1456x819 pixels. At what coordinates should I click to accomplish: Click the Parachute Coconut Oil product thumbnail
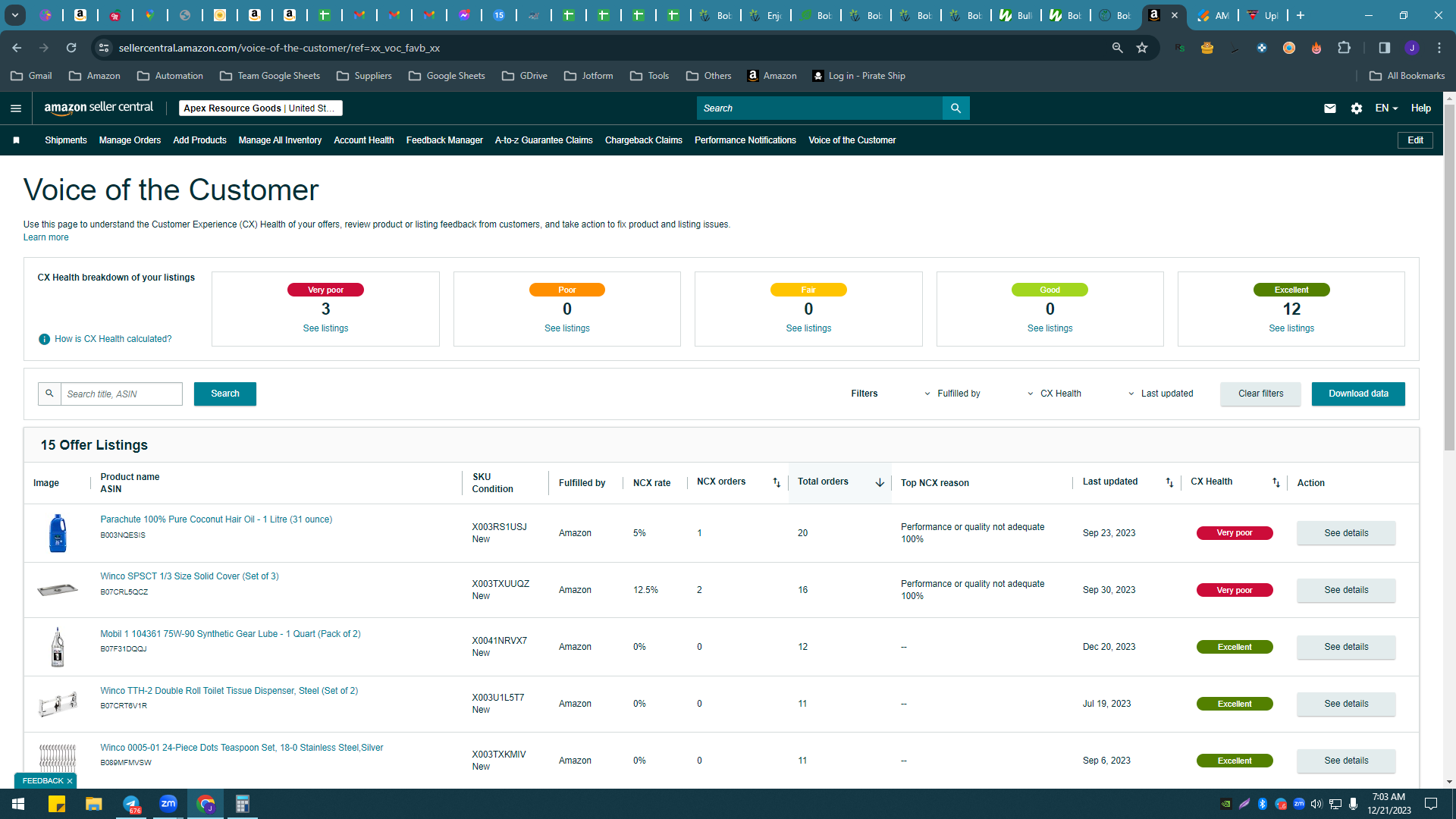pos(58,533)
